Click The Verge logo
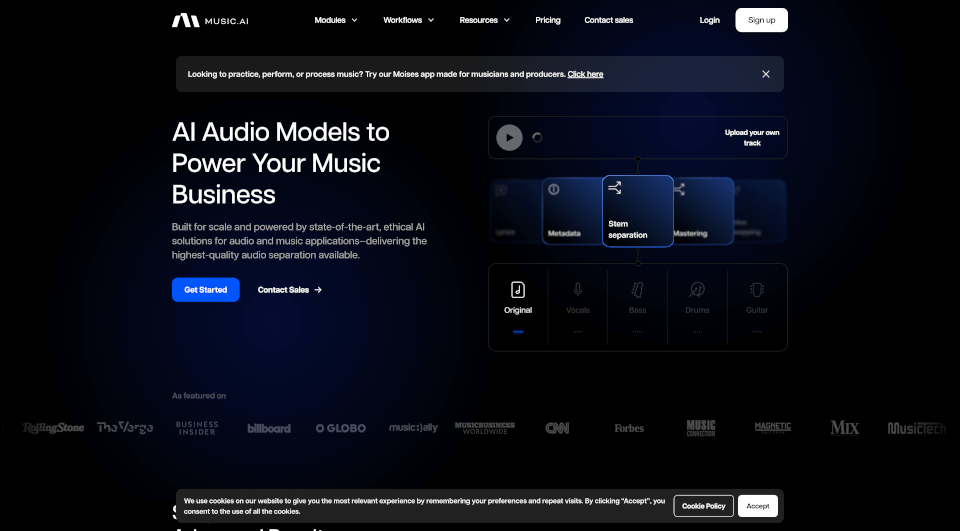 tap(125, 427)
